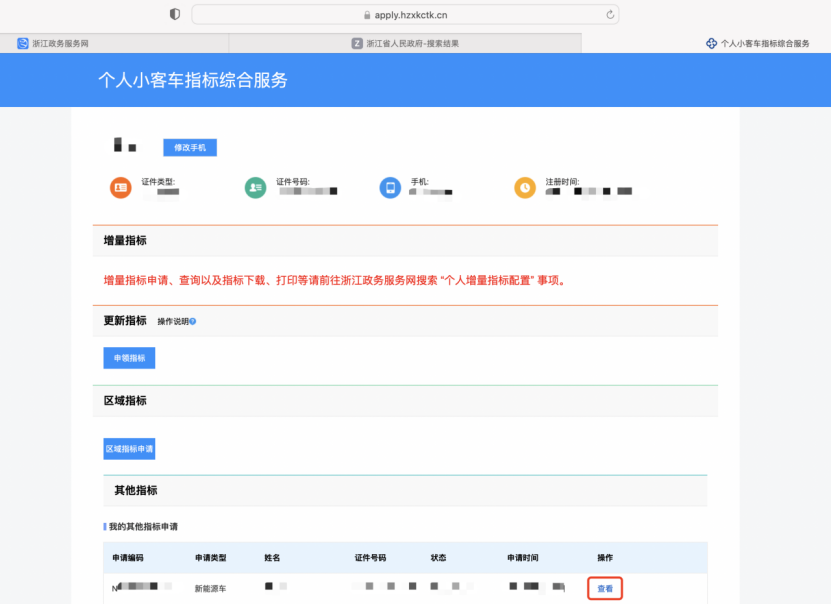This screenshot has width=831, height=605.
Task: Switch to the 浙江省人民政府-搜索结果 tab
Action: pyautogui.click(x=405, y=43)
